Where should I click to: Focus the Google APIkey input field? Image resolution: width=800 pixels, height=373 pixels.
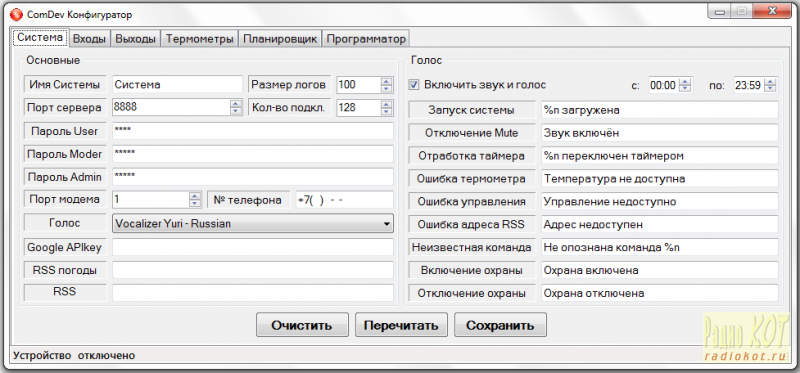coord(253,247)
